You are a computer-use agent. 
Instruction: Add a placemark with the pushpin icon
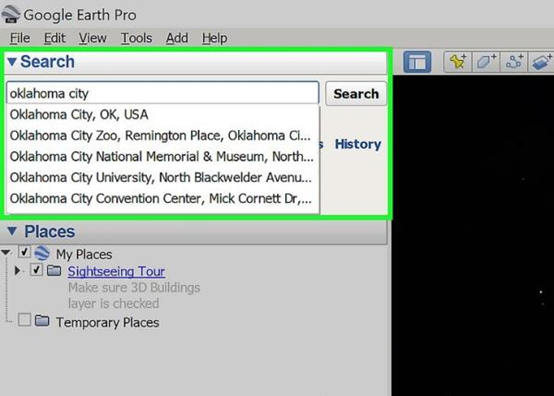(x=458, y=62)
